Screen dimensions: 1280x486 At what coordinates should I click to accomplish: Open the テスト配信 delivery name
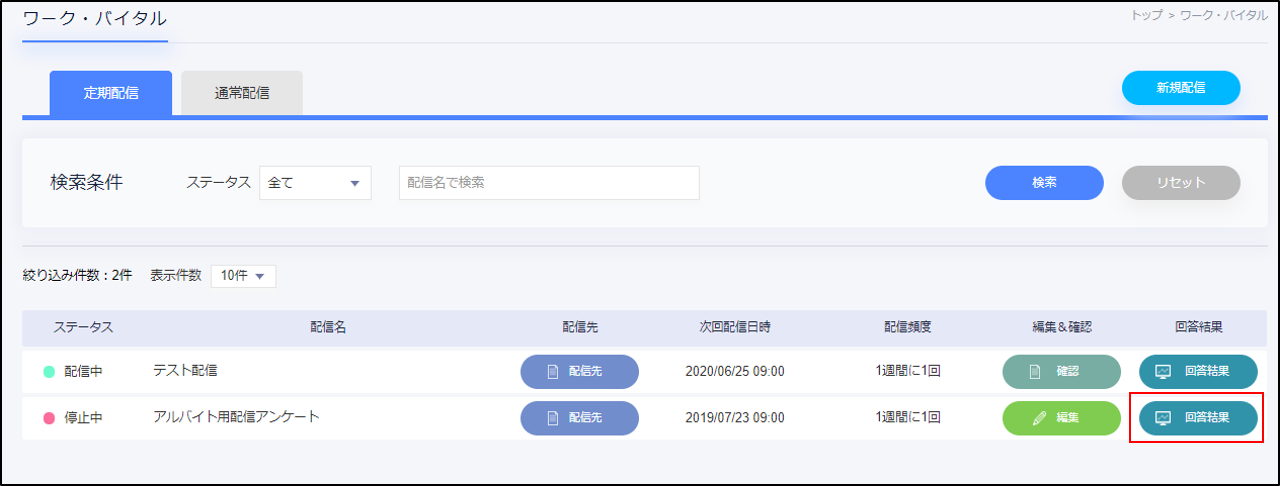[185, 370]
